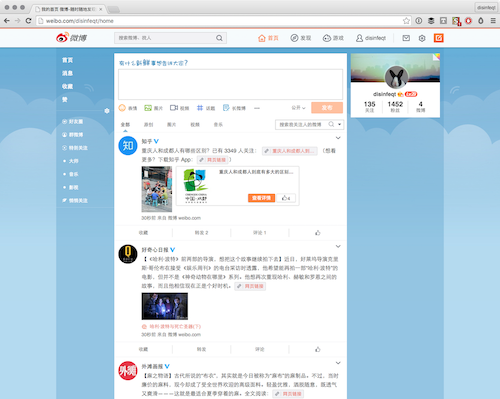Open the street photo thumbnail in Zhihu post
Screen dimensions: 500x399
(157, 189)
